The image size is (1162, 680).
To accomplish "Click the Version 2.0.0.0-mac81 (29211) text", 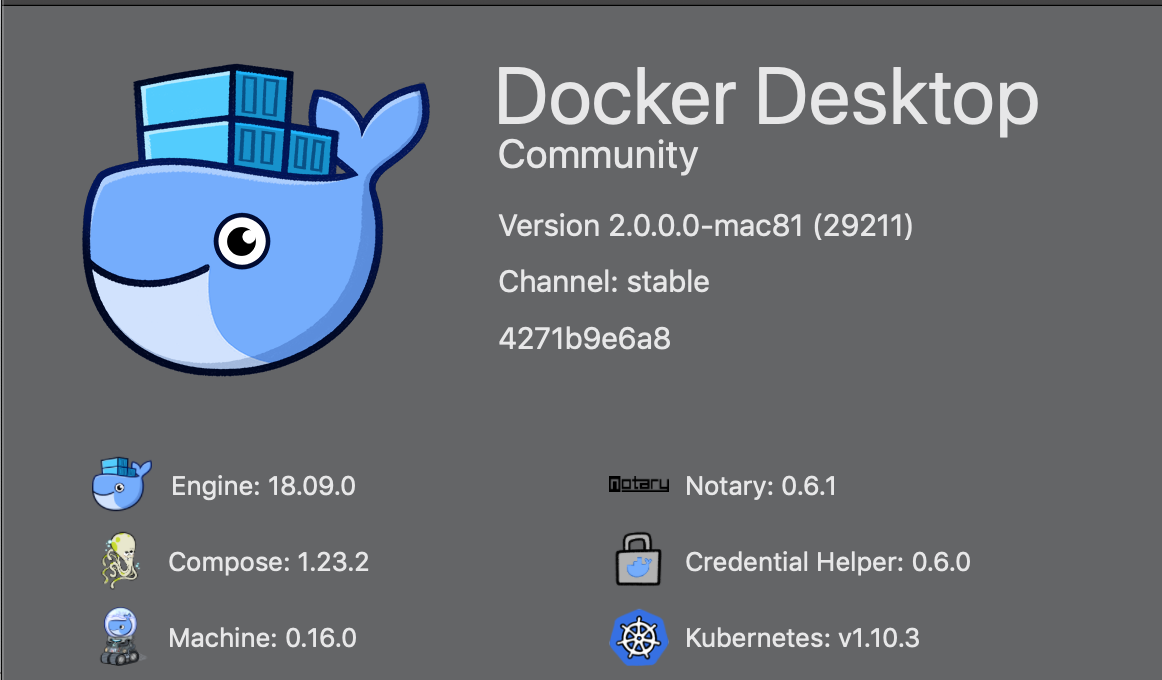I will point(706,226).
